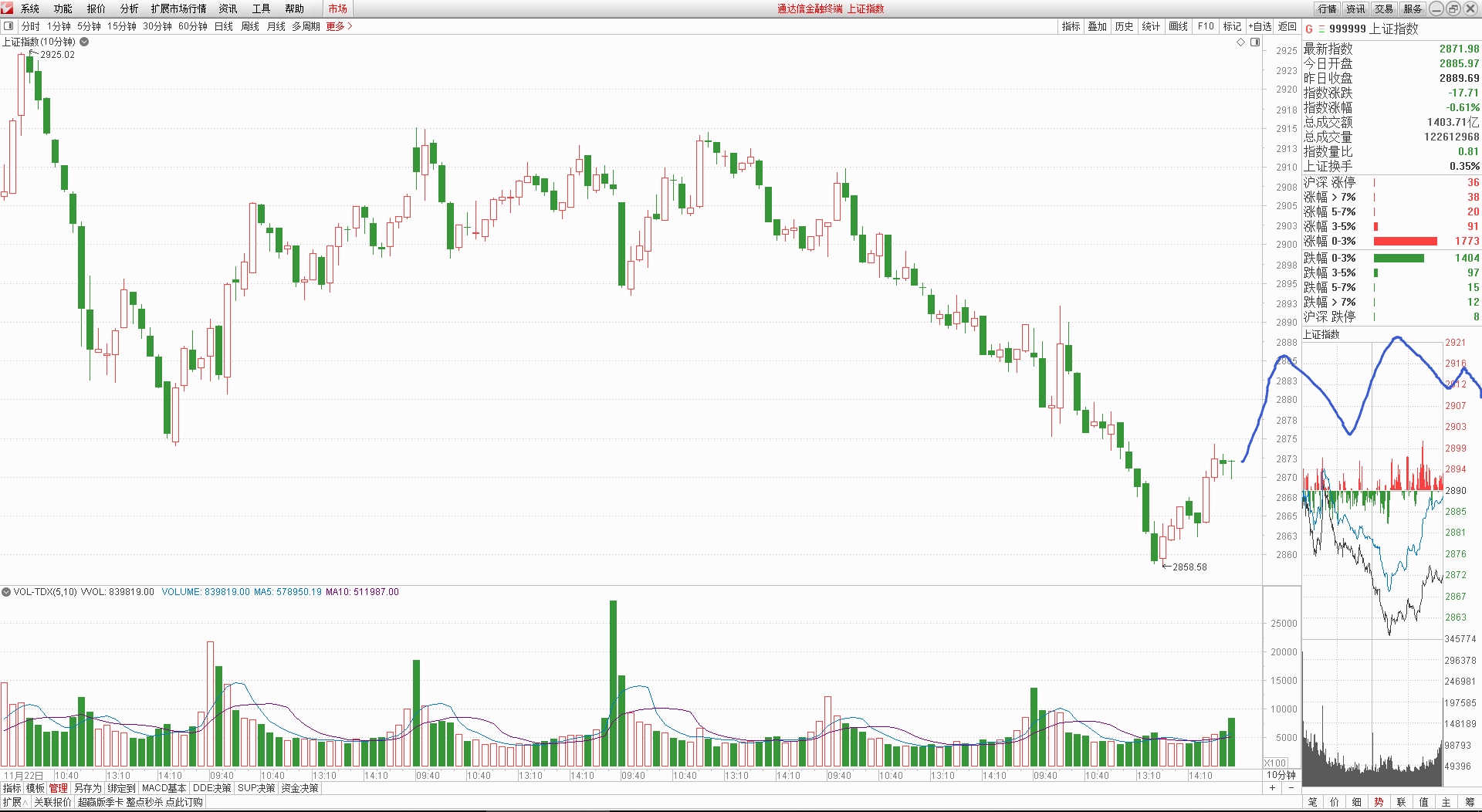The image size is (1482, 812).
Task: Open the VOL-TDX indicator dropdown arrow
Action: [x=6, y=592]
